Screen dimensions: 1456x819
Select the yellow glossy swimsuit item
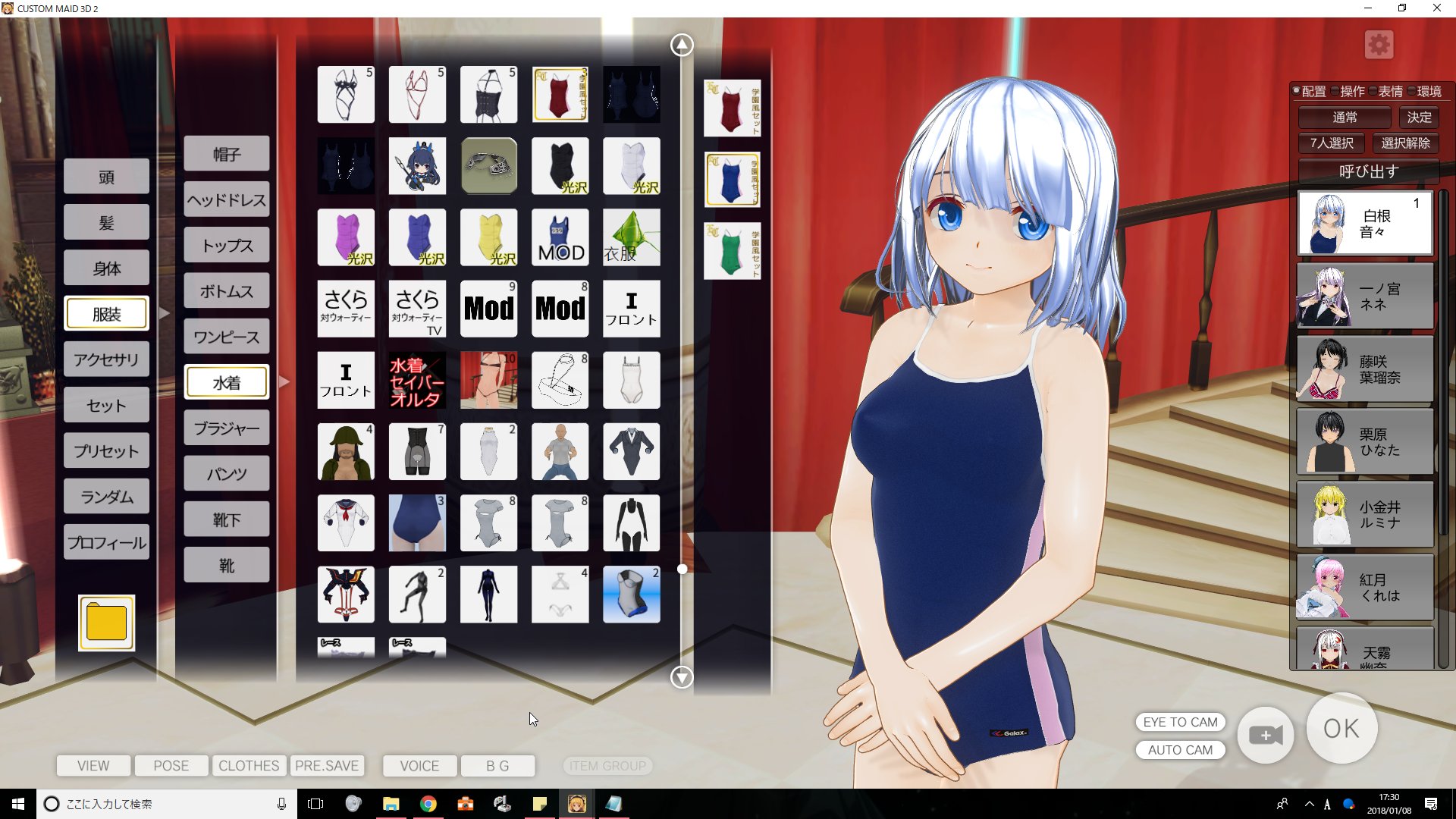pos(488,237)
